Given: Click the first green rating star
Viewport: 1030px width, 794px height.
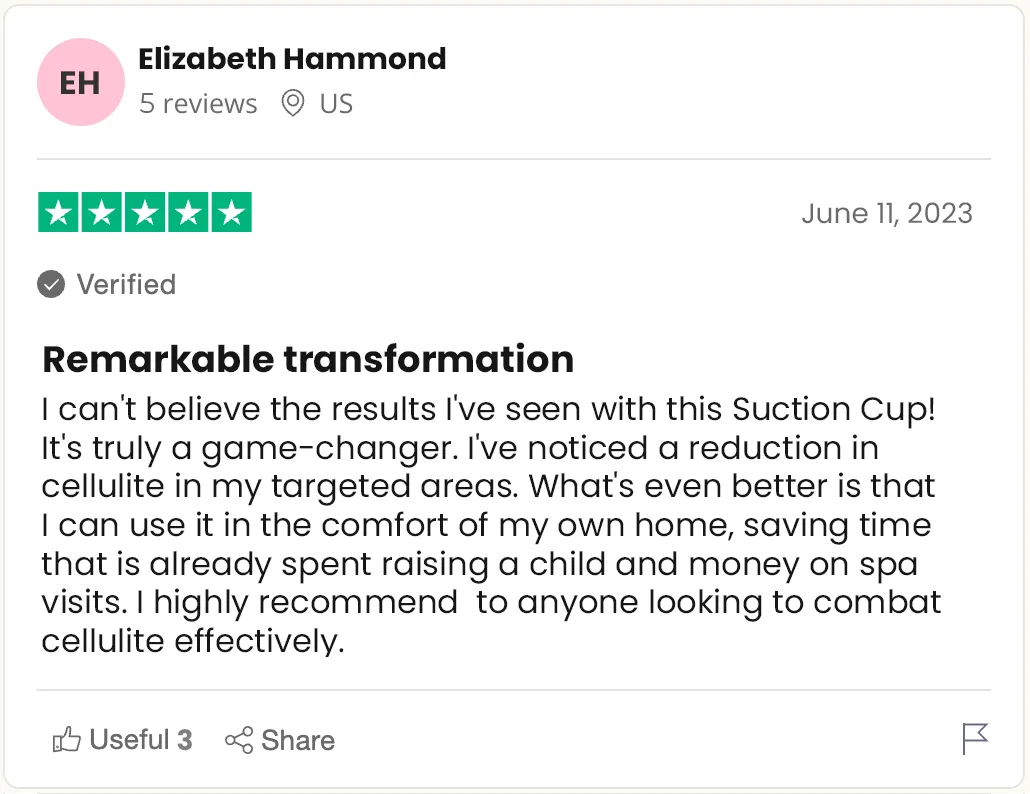Looking at the screenshot, I should click(58, 212).
